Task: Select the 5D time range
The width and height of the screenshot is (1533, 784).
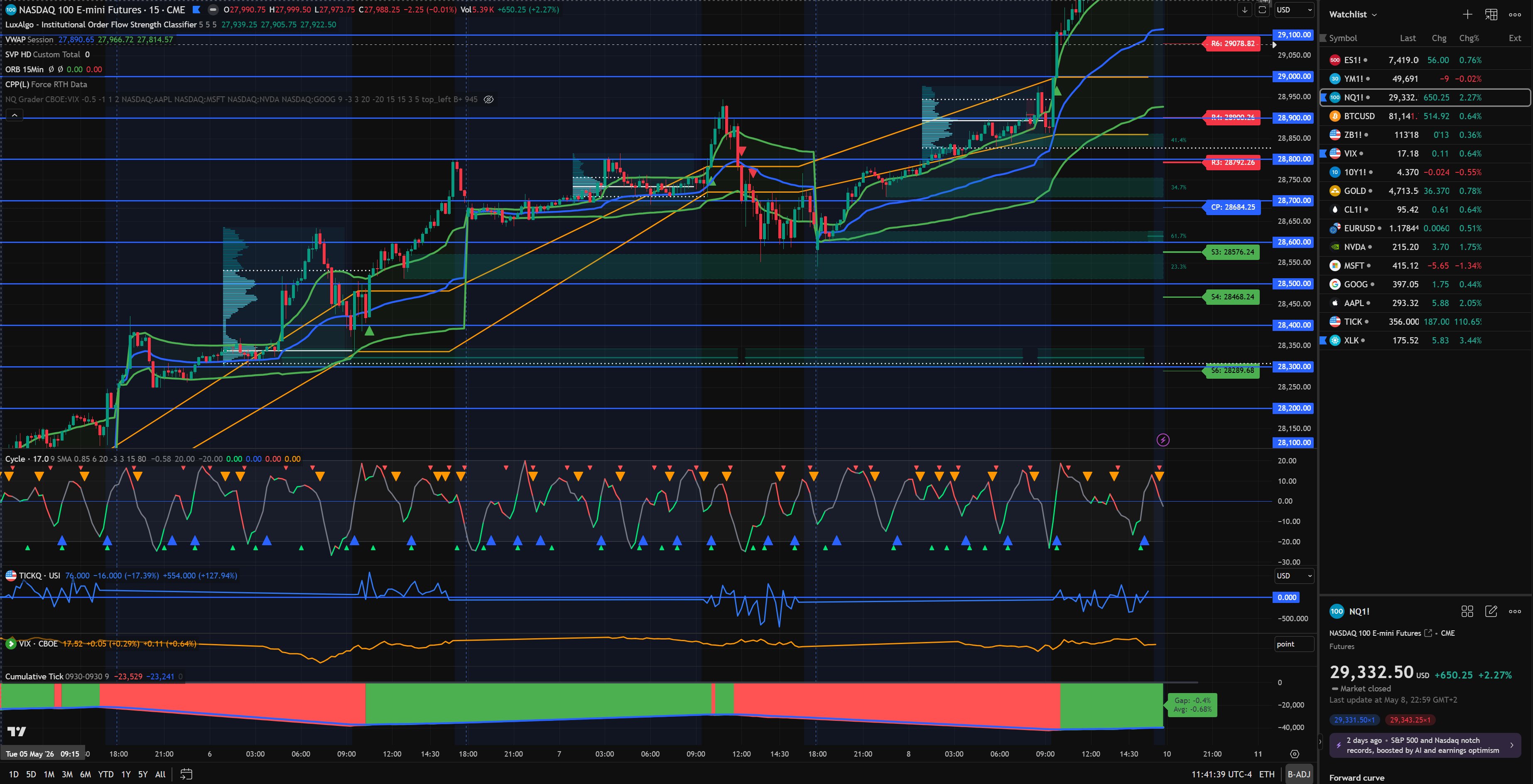Action: tap(31, 774)
